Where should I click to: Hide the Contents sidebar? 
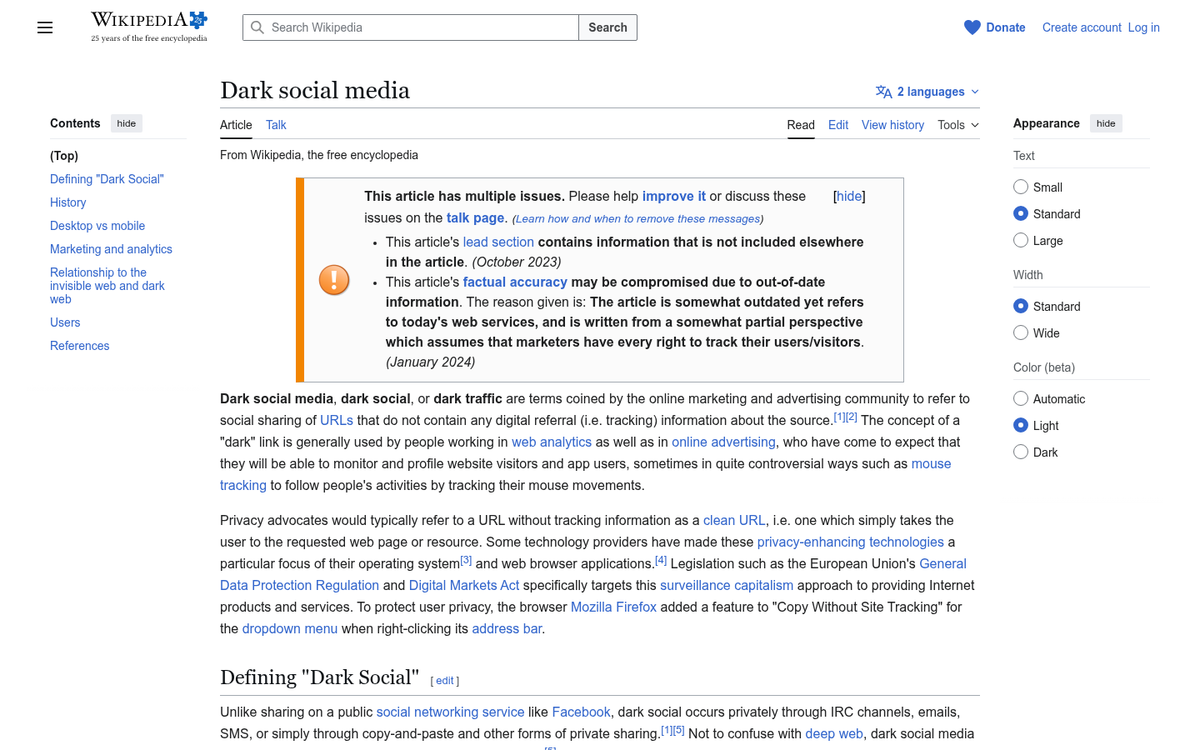point(126,123)
